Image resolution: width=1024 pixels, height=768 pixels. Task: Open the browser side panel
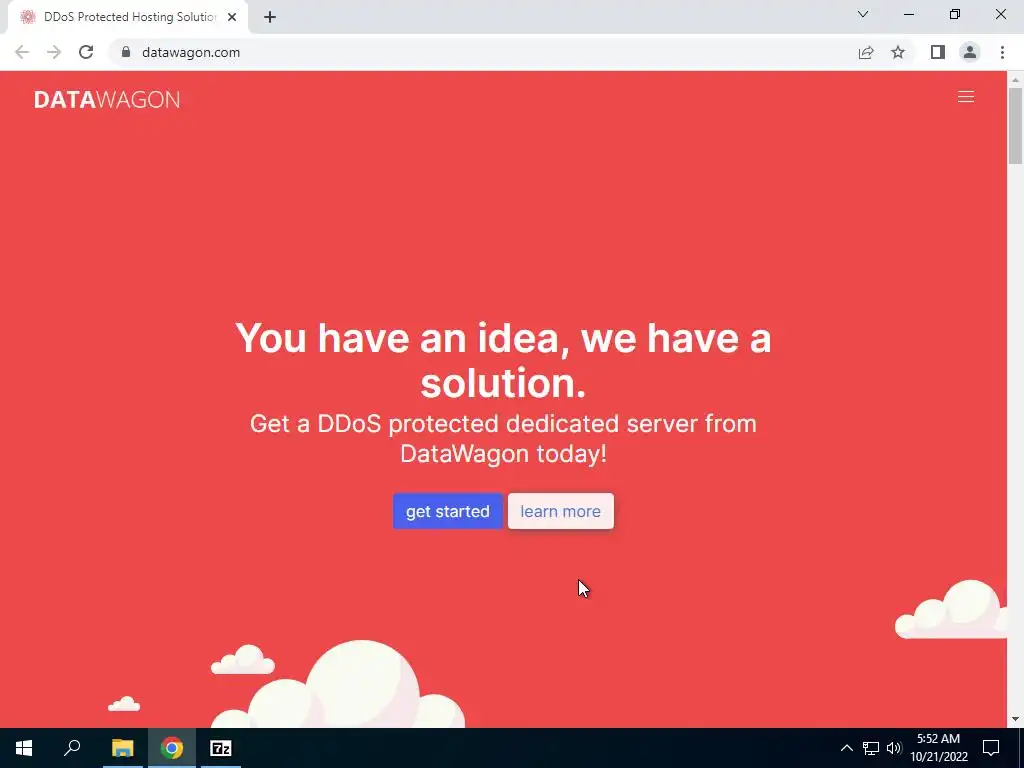pos(938,52)
